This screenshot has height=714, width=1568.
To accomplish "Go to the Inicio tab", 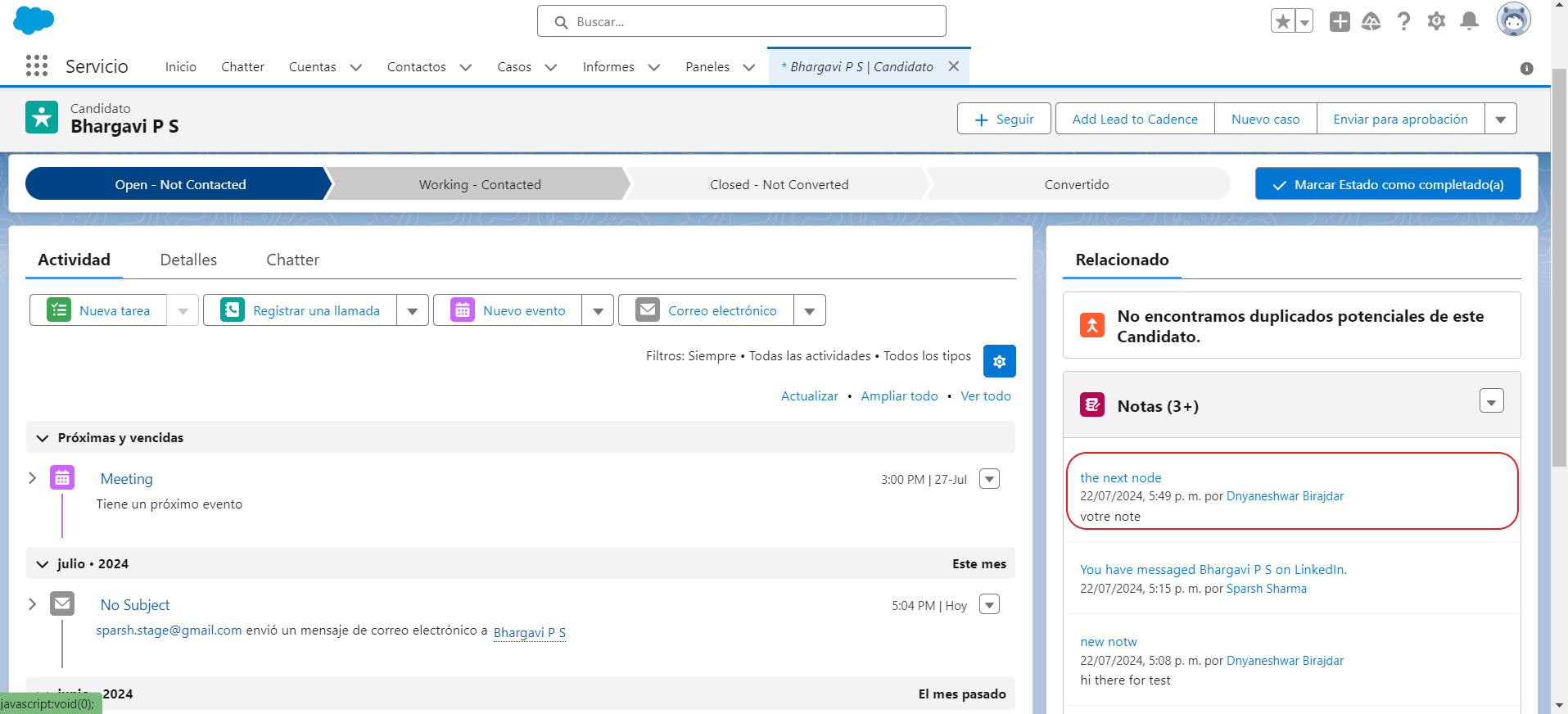I will pyautogui.click(x=181, y=67).
